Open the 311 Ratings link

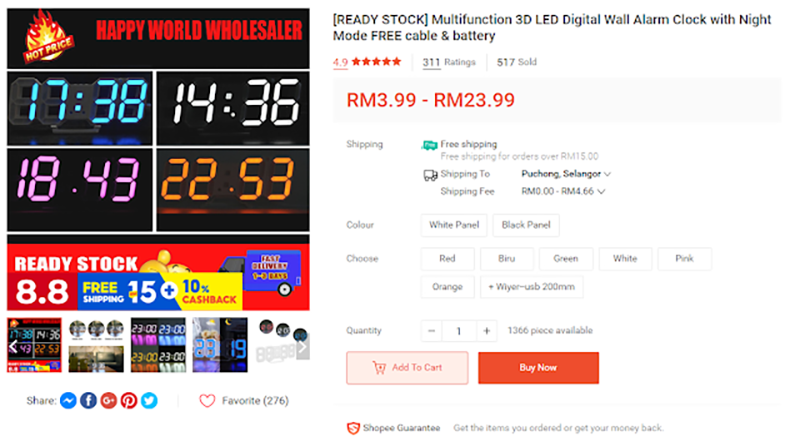click(x=449, y=62)
